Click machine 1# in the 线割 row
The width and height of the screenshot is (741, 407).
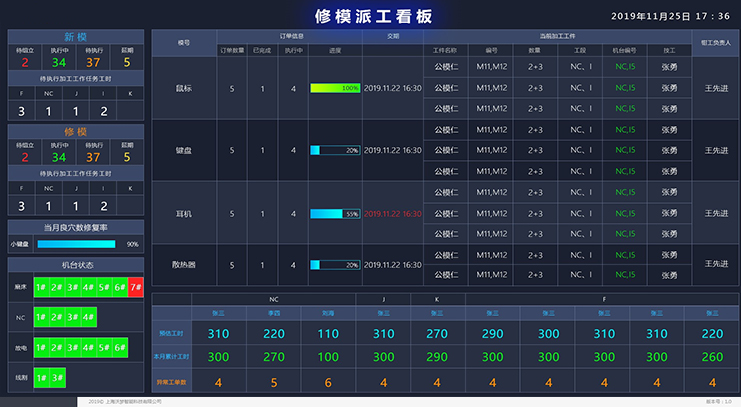pos(41,377)
